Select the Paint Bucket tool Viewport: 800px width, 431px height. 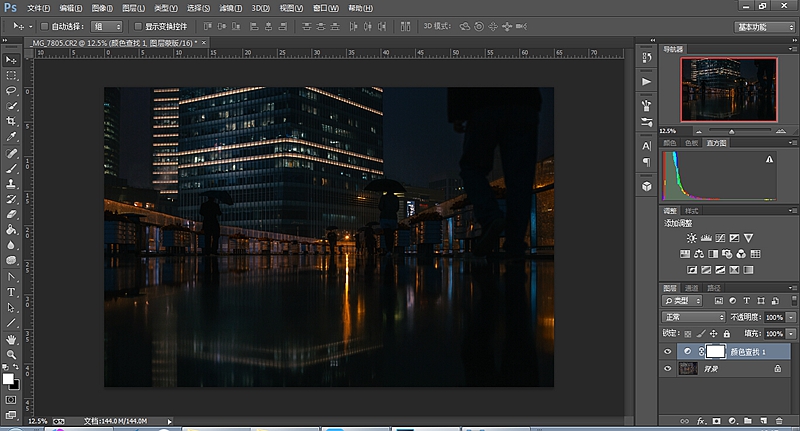11,230
